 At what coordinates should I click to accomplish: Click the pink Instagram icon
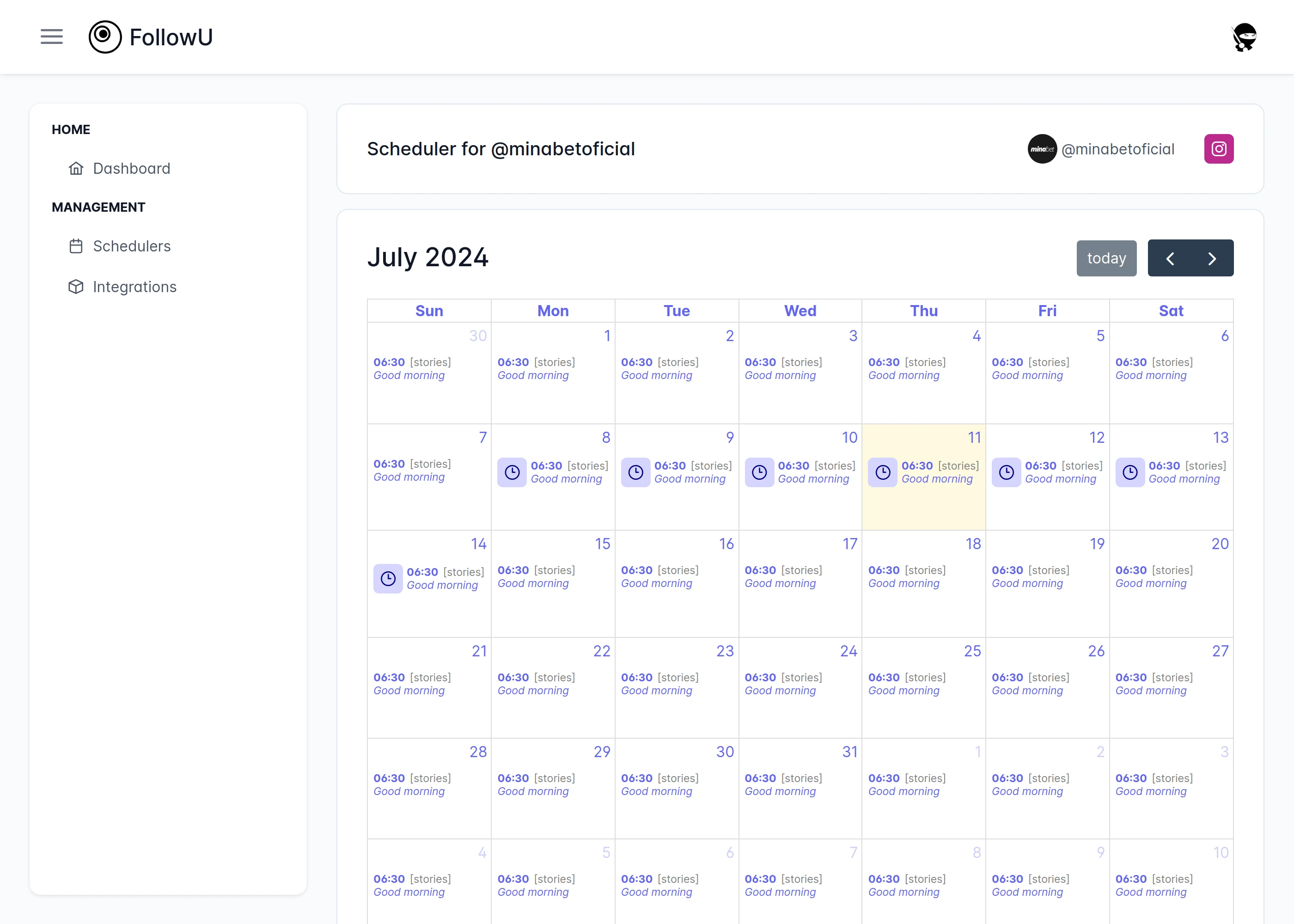pos(1218,149)
